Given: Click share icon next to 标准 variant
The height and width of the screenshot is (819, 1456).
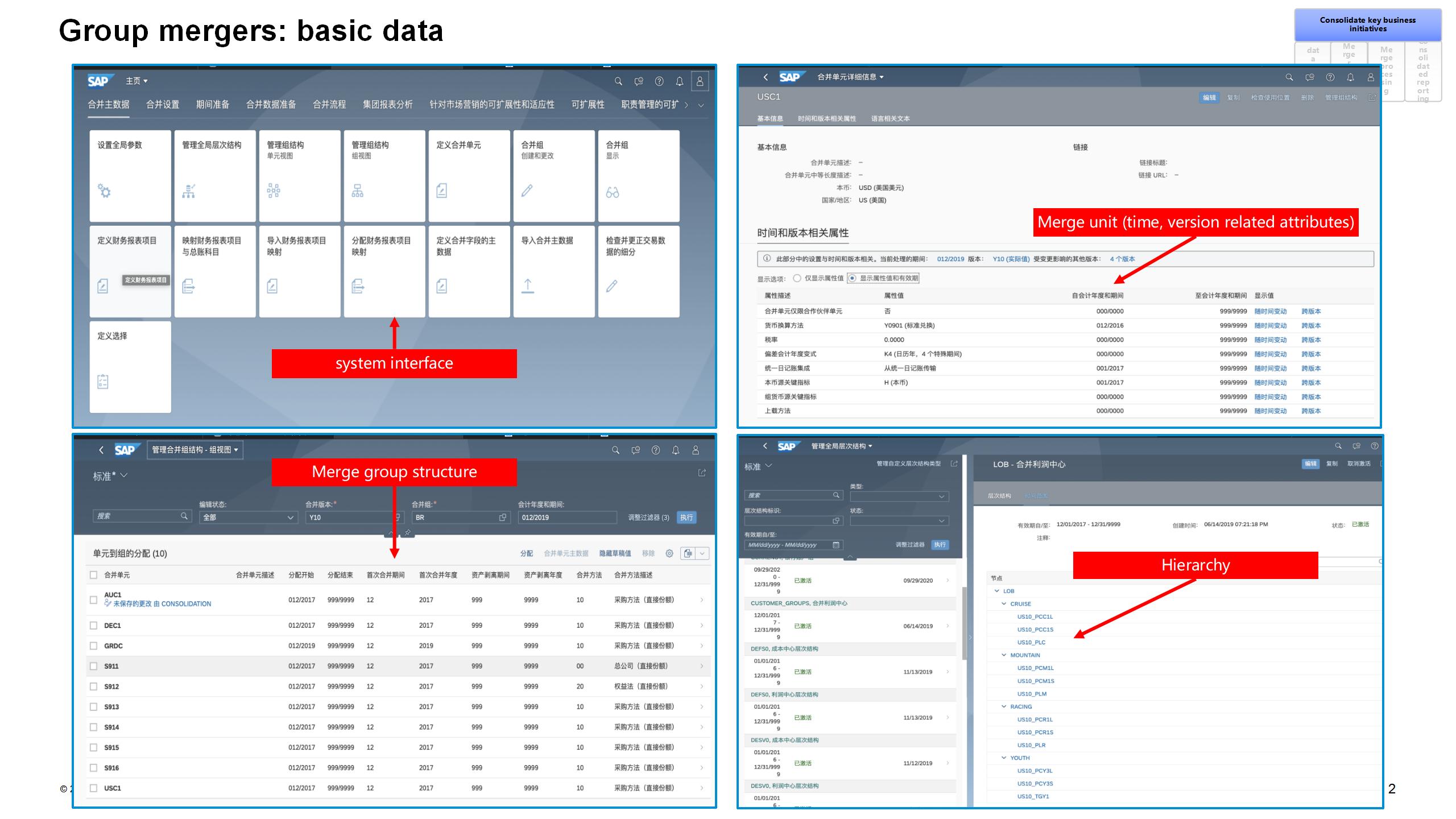Looking at the screenshot, I should coord(701,473).
